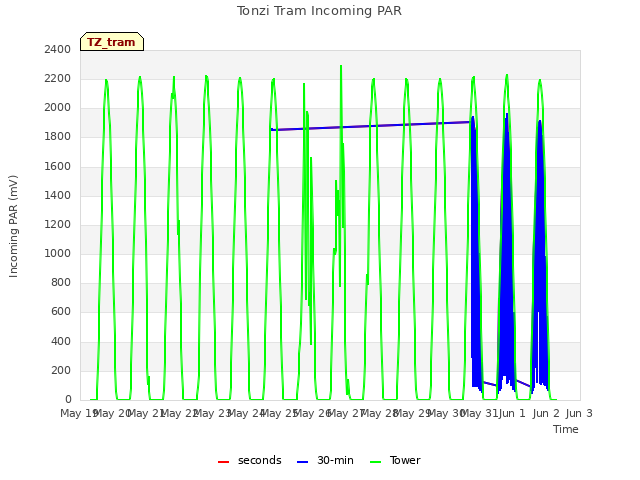Screen dimensions: 640x480
Task: Click the y-axis tick value 1400
Action: [x=58, y=196]
